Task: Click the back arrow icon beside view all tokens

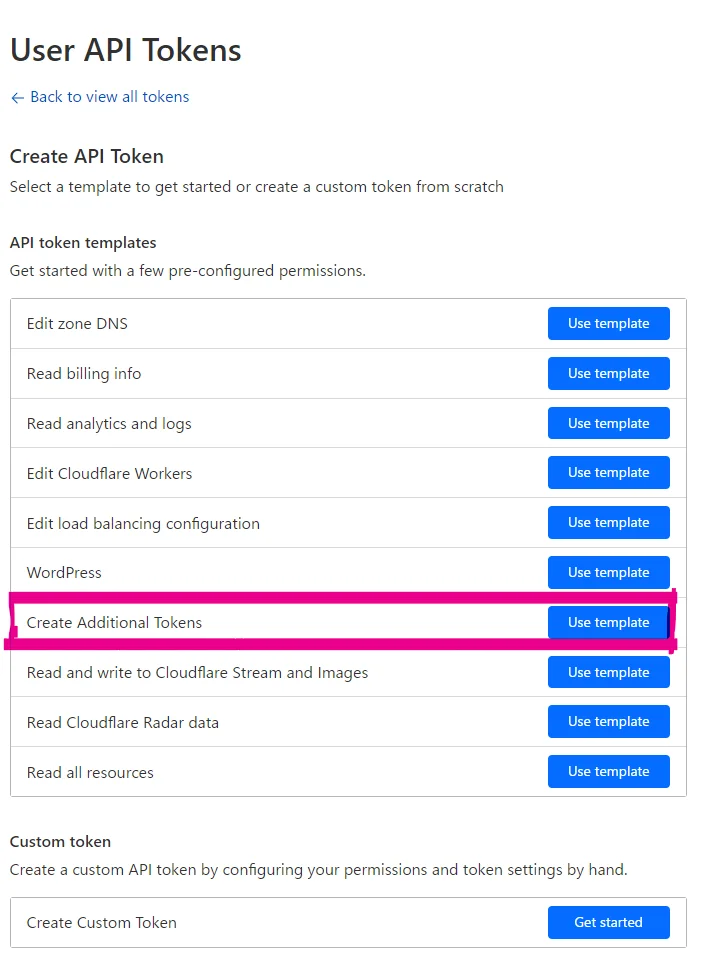Action: (x=17, y=98)
